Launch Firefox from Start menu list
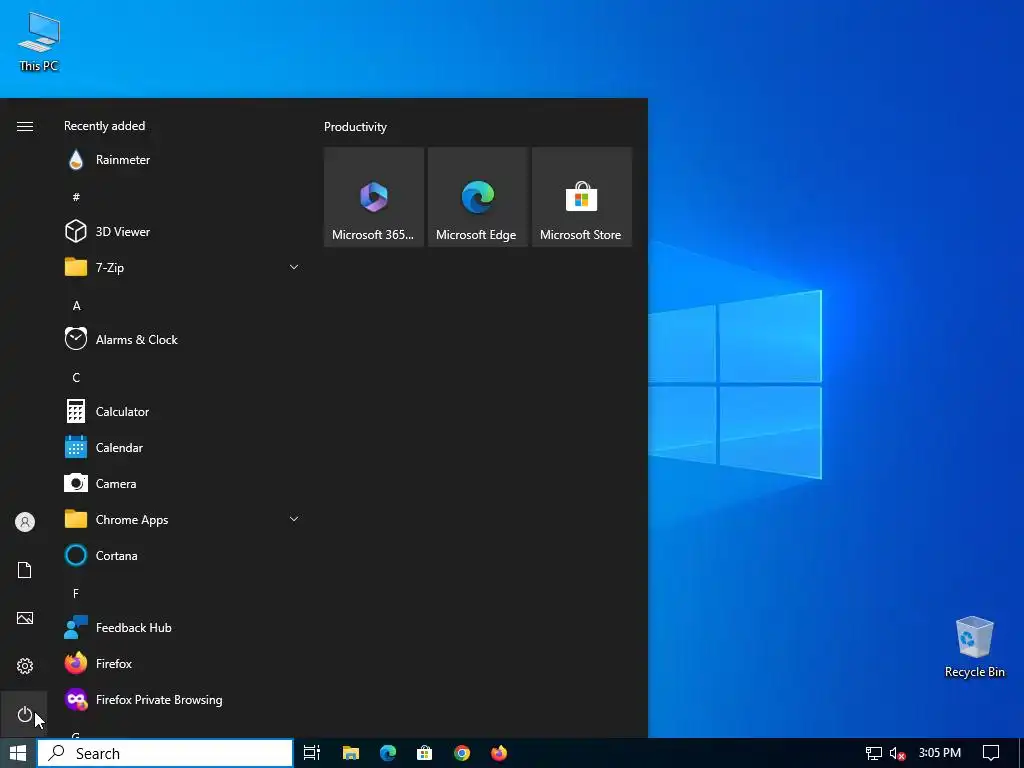The width and height of the screenshot is (1024, 768). pos(183,664)
